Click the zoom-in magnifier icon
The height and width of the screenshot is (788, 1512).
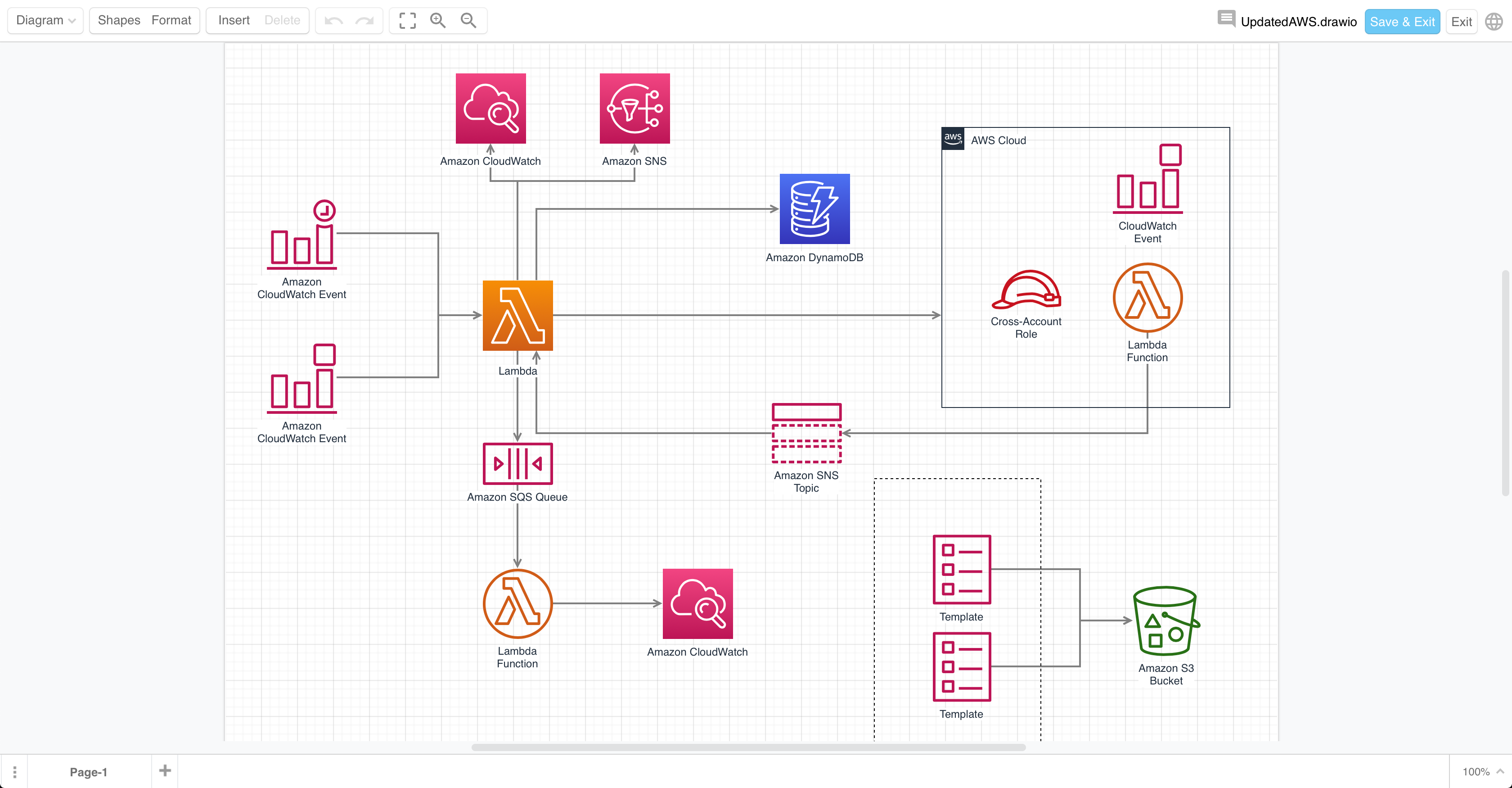pyautogui.click(x=437, y=20)
